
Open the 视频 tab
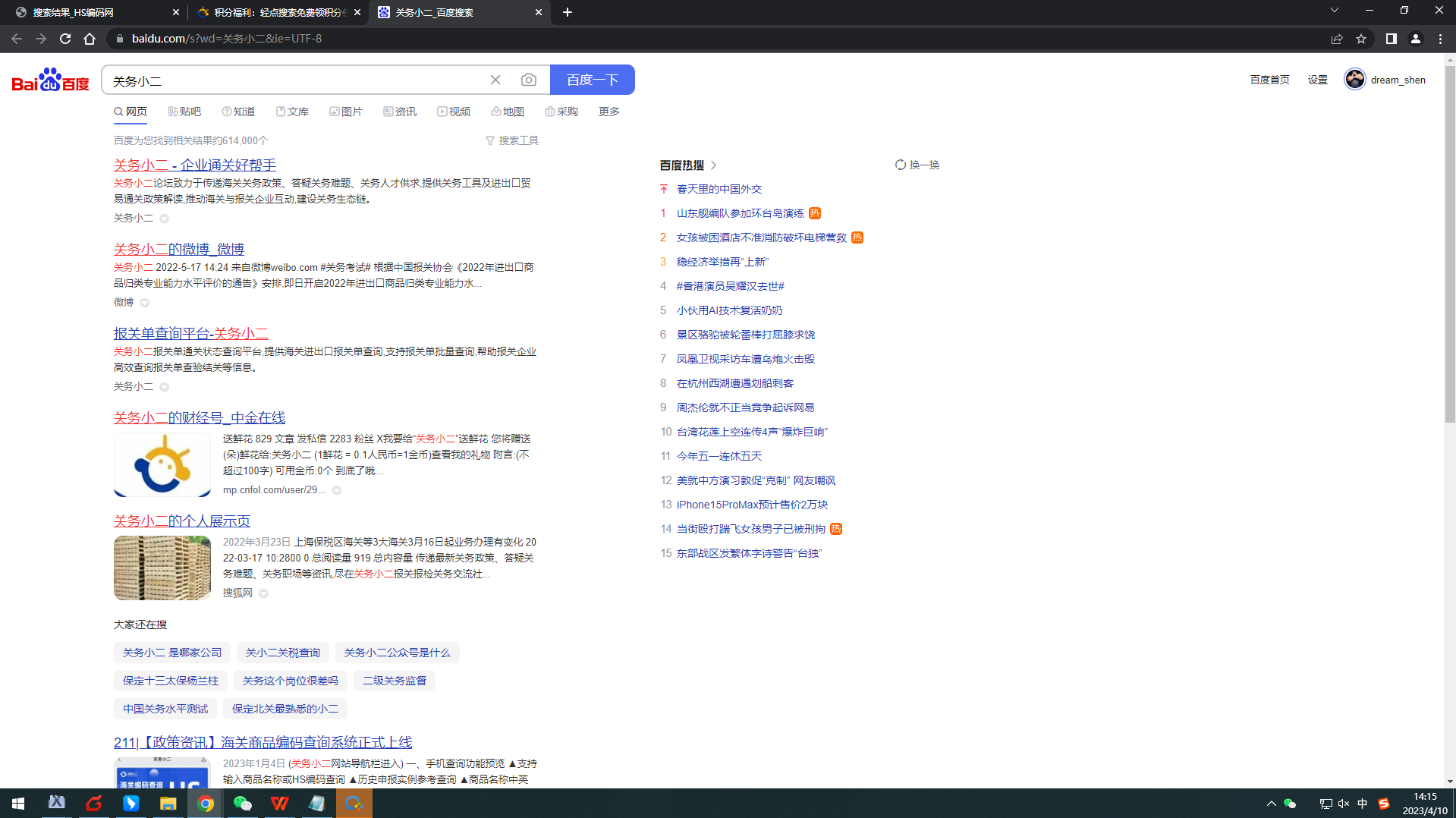454,112
